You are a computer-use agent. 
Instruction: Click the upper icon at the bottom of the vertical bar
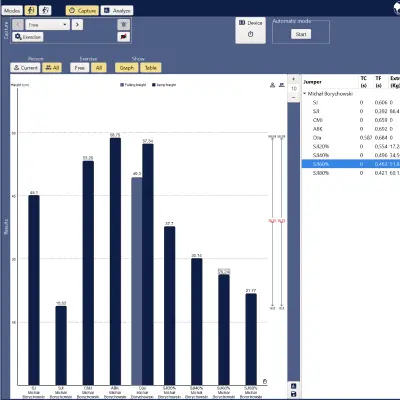[294, 386]
